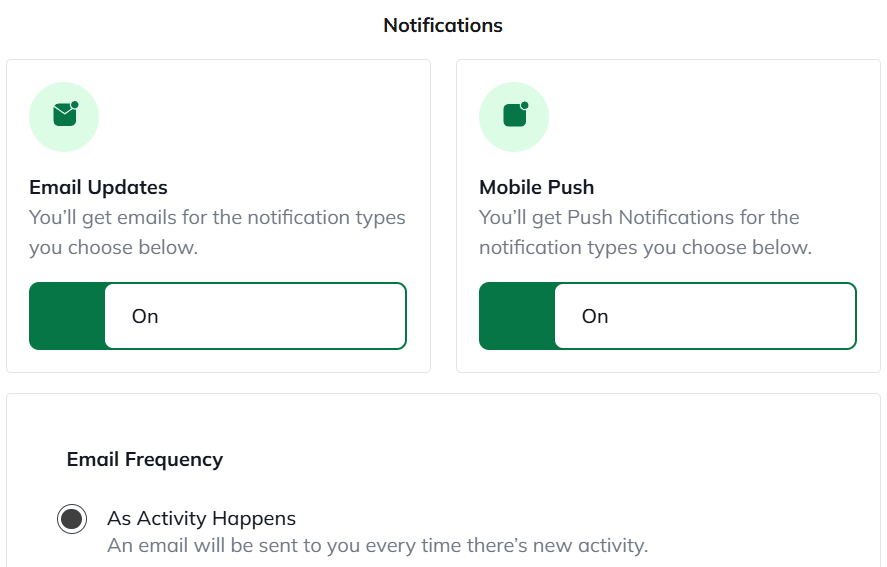Turn off the Email Updates toggle
This screenshot has height=567, width=887.
point(217,316)
